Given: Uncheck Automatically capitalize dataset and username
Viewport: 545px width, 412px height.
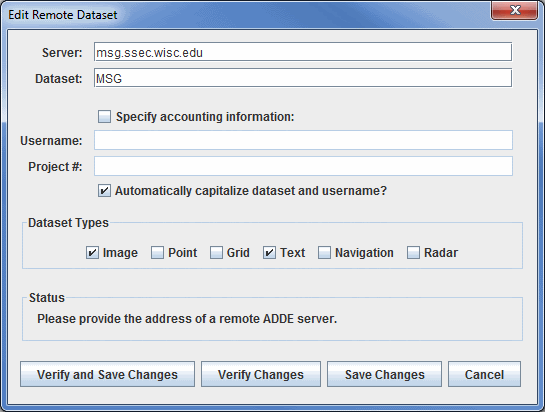Looking at the screenshot, I should [104, 191].
